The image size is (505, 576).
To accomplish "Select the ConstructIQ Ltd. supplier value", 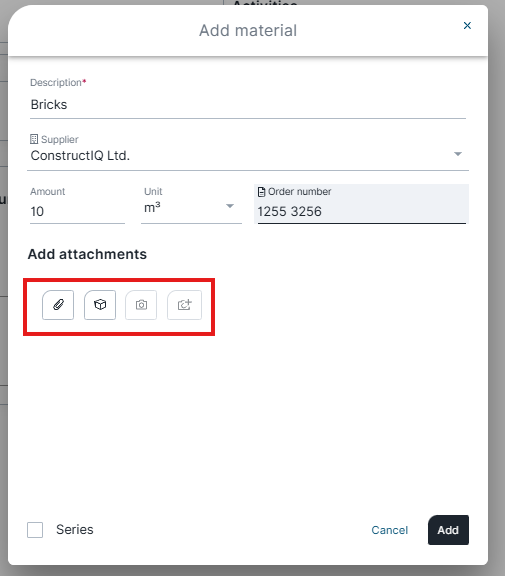I will point(80,156).
